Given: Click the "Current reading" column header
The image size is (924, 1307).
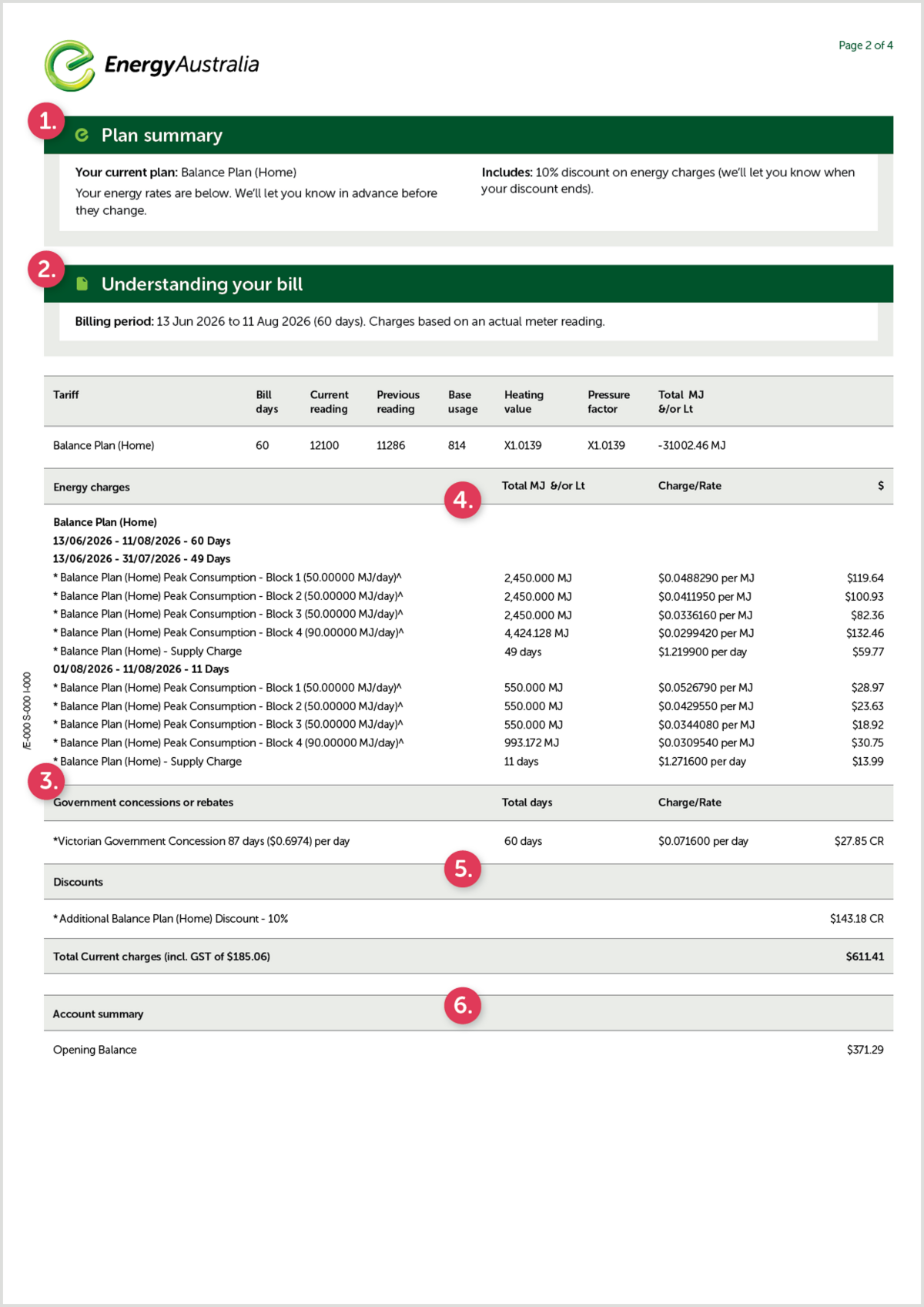Looking at the screenshot, I should coord(329,402).
